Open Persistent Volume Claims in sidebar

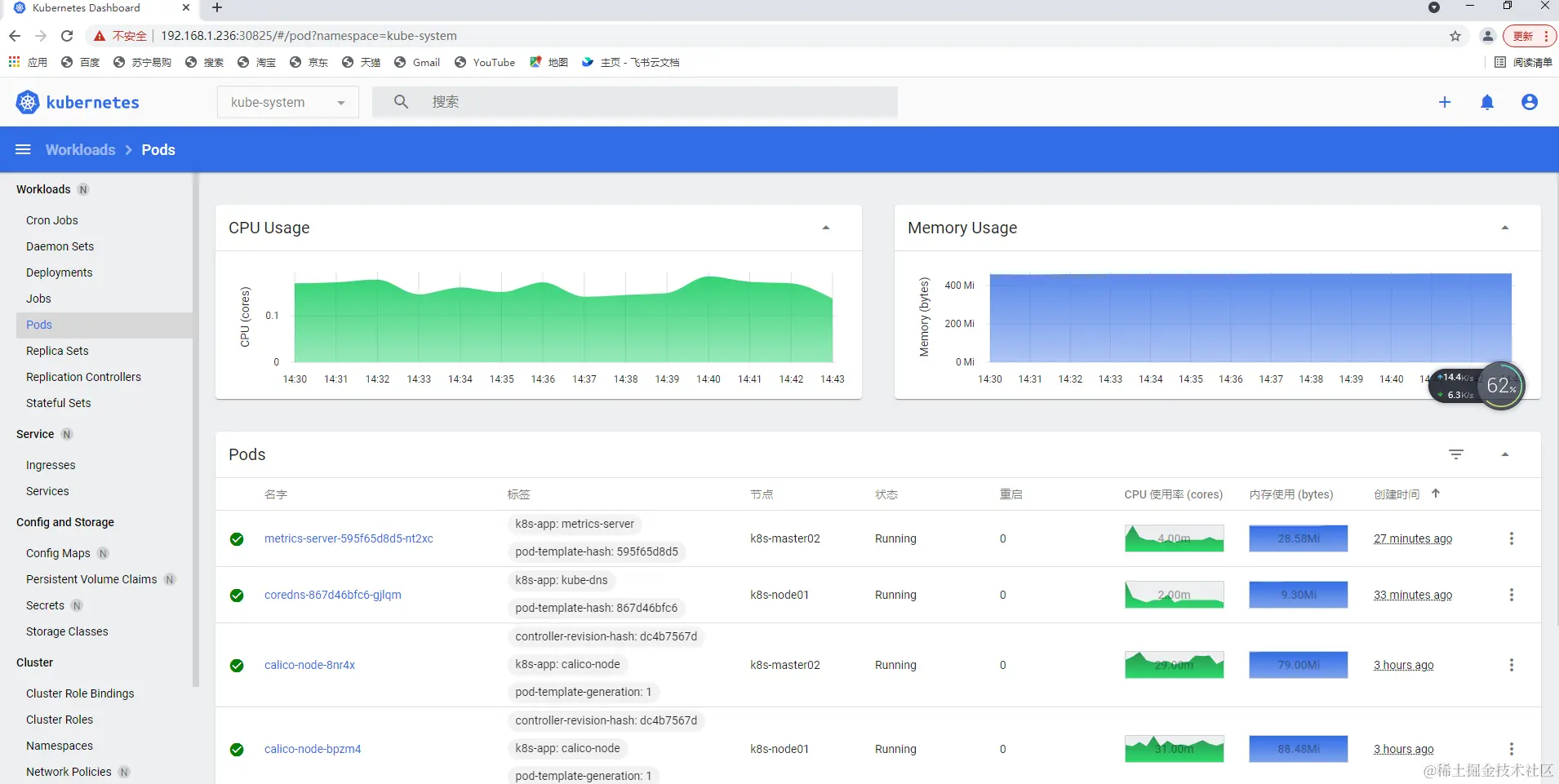[x=91, y=579]
